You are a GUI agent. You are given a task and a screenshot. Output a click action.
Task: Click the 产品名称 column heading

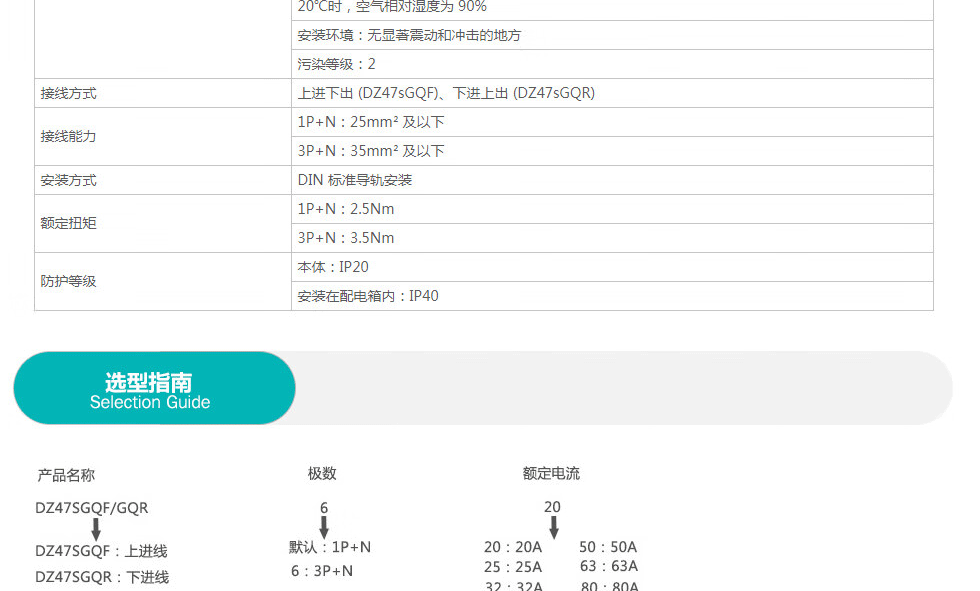tap(66, 475)
